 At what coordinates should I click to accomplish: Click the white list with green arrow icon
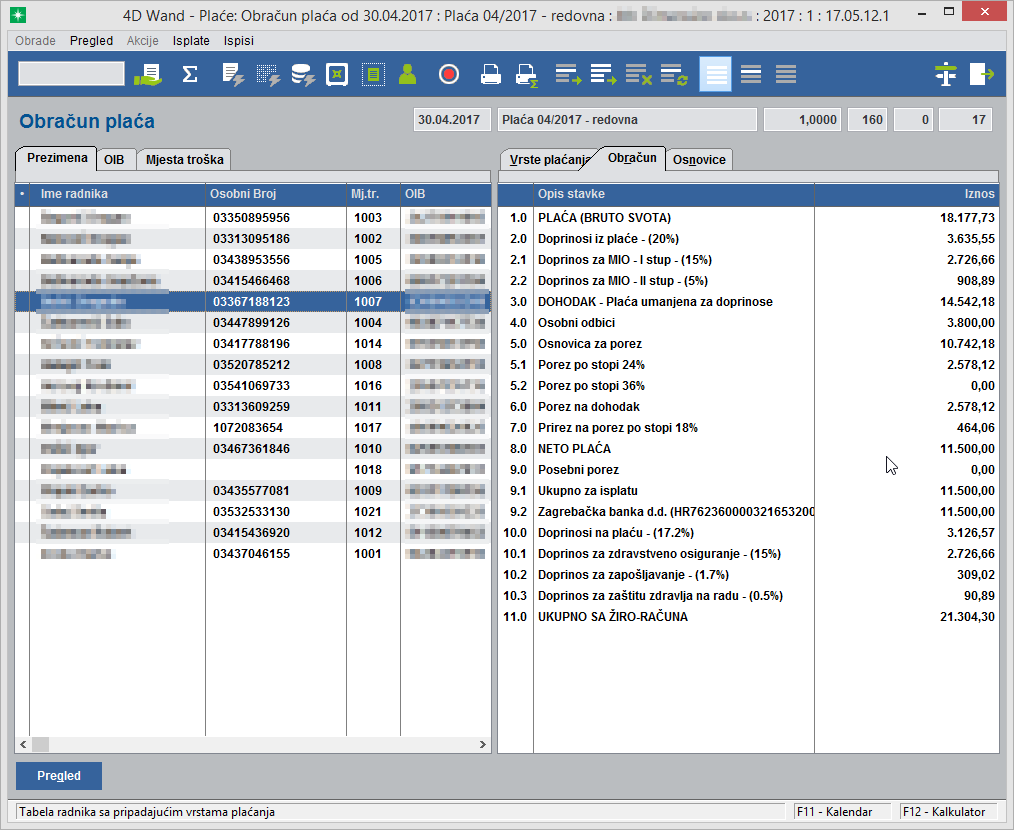click(x=603, y=74)
